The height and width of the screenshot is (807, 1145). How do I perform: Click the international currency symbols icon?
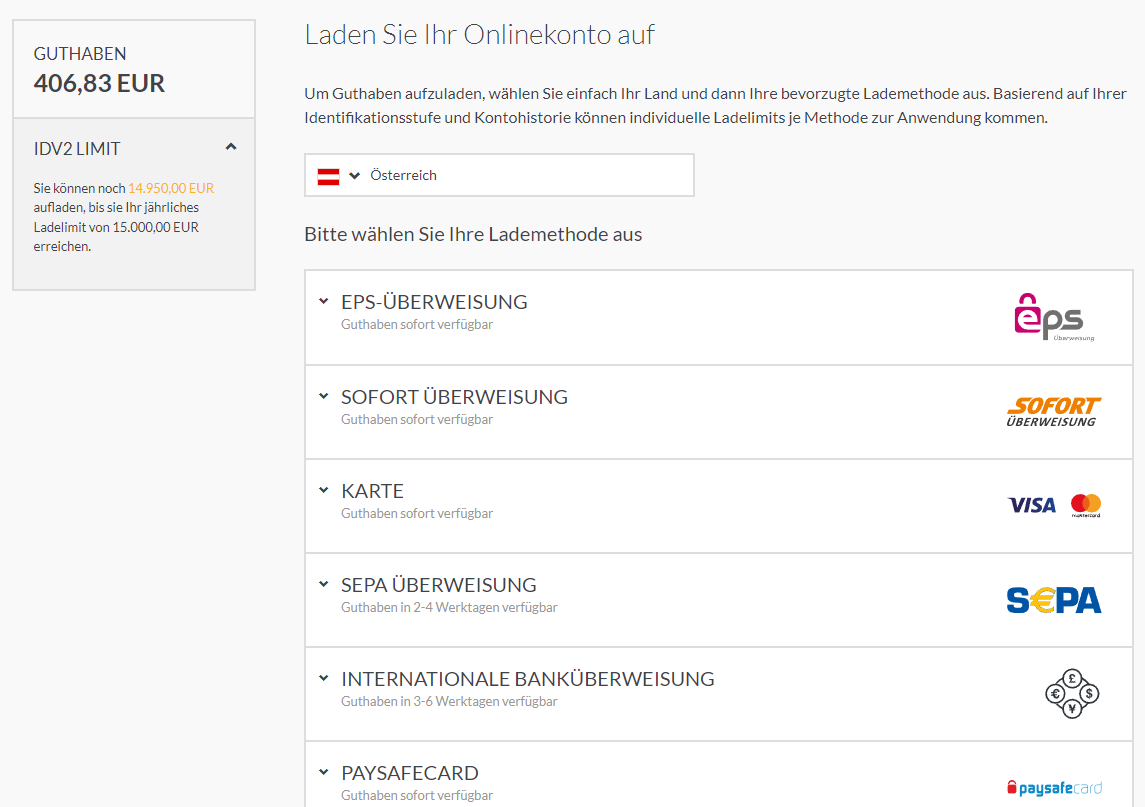click(1072, 694)
